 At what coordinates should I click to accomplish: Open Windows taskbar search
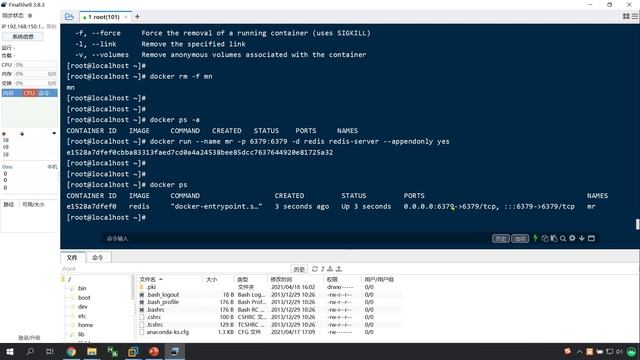pos(30,351)
